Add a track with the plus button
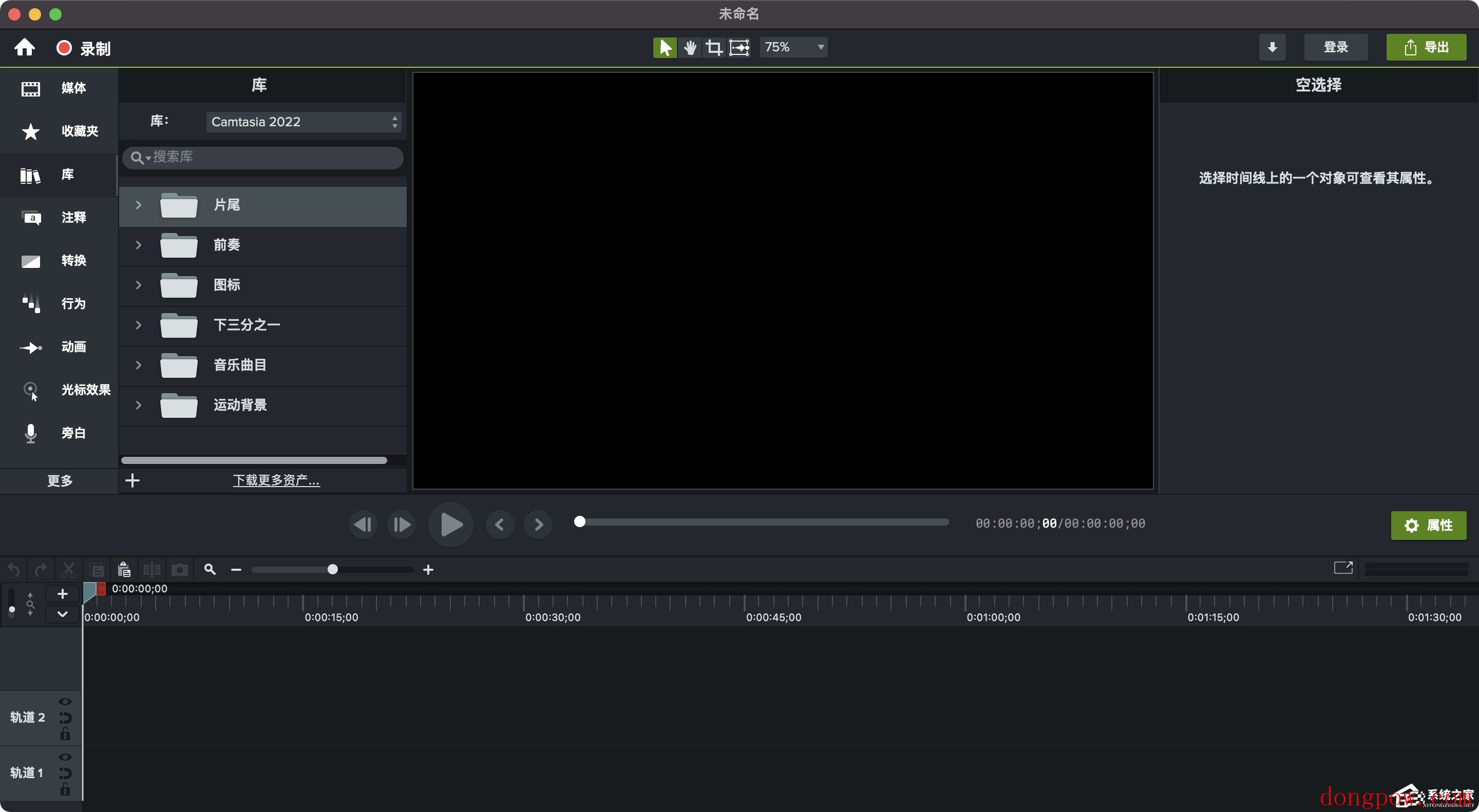The height and width of the screenshot is (812, 1479). [63, 594]
